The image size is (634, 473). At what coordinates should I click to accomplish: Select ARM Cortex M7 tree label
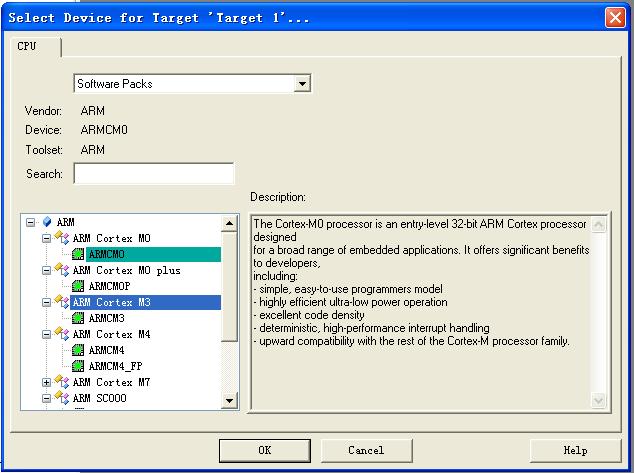112,382
